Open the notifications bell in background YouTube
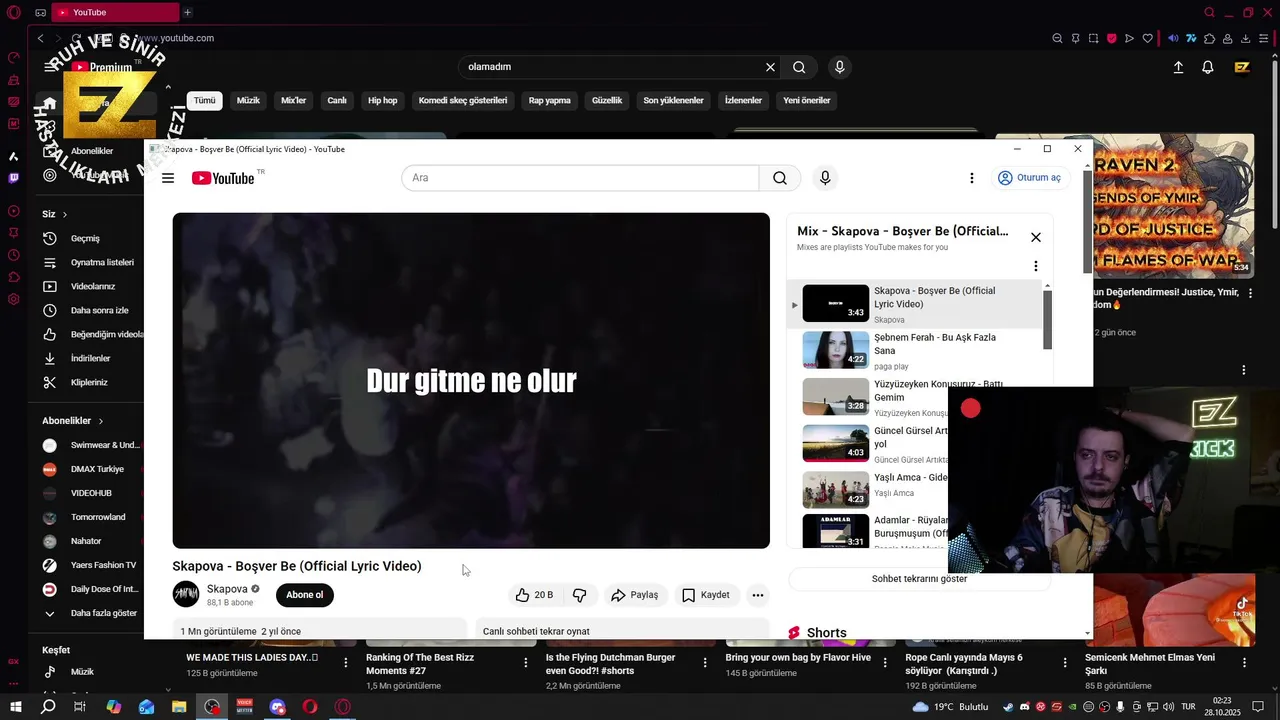1280x720 pixels. (x=1208, y=67)
